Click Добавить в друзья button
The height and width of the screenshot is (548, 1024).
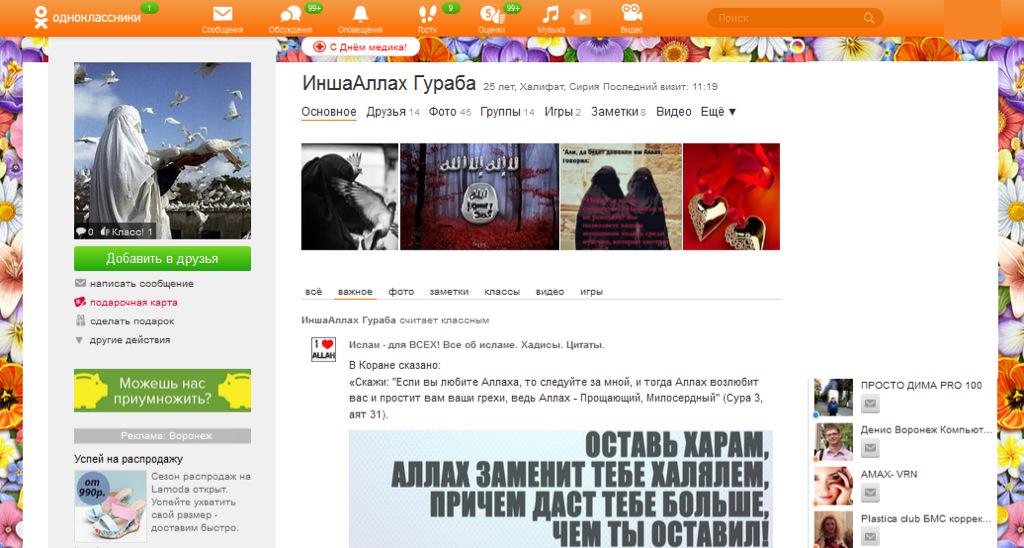[x=162, y=259]
